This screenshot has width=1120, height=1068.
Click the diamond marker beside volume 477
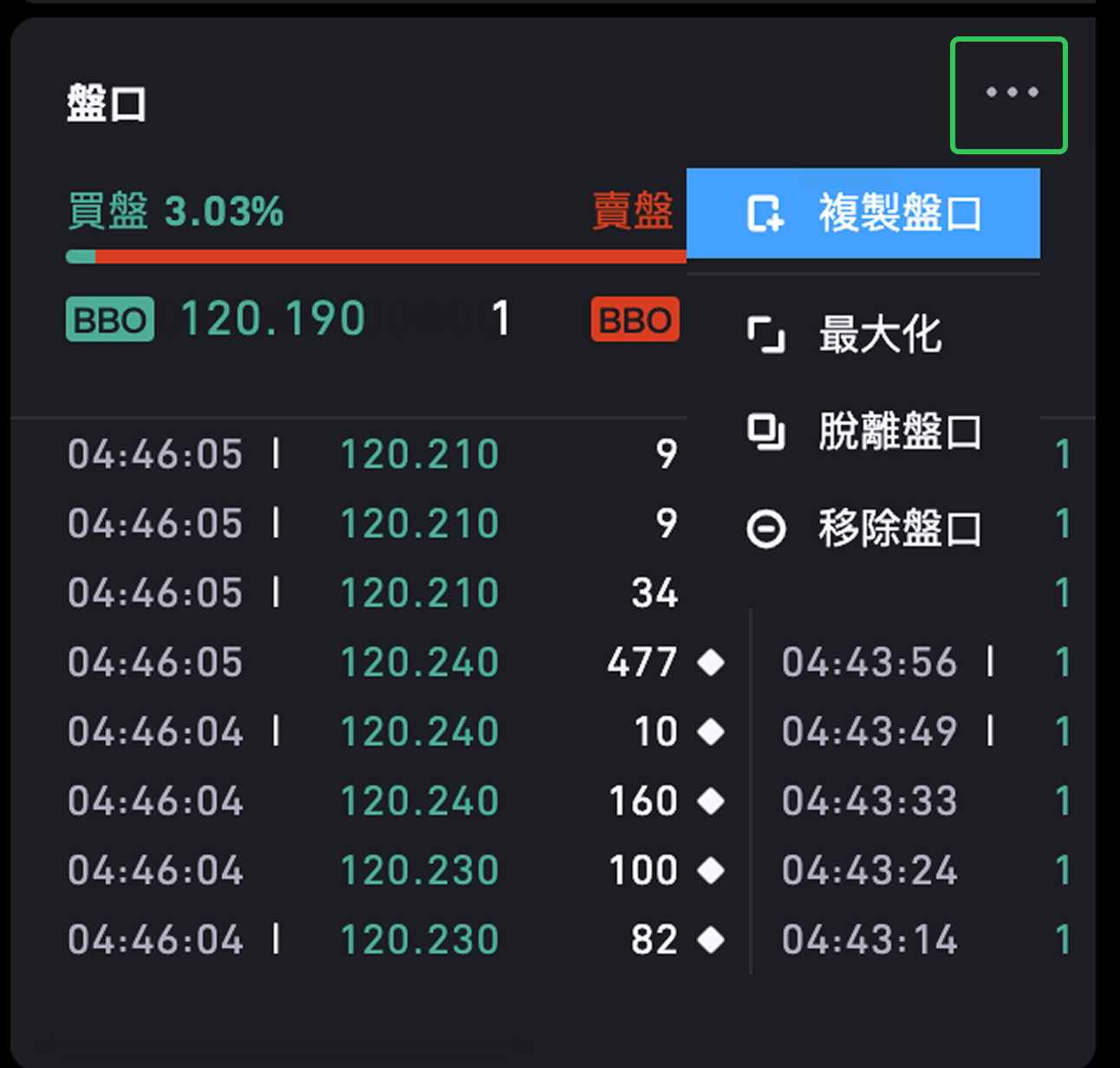coord(711,663)
